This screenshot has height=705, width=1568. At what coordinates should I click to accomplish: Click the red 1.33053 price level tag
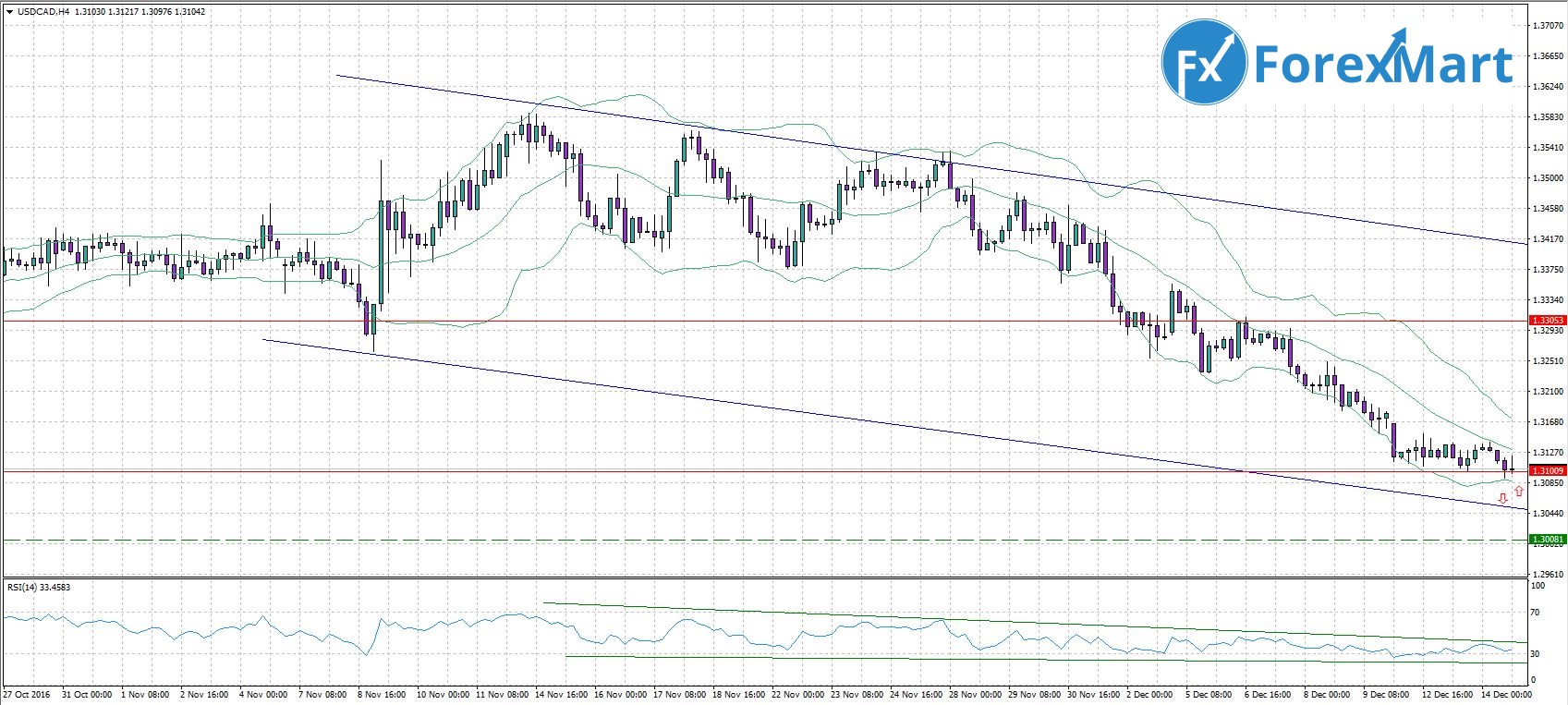[x=1548, y=321]
